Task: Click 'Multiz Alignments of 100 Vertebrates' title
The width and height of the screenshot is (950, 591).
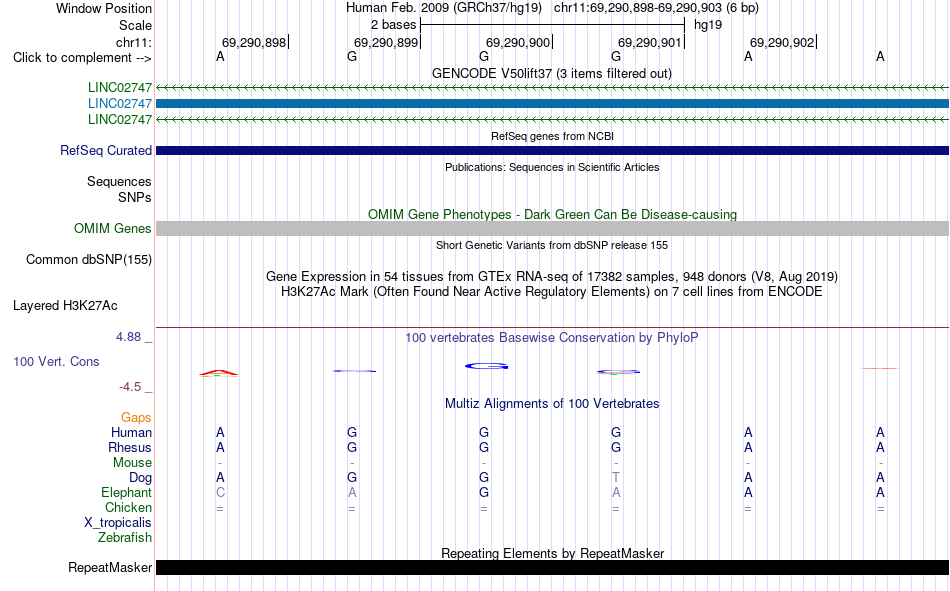Action: [552, 404]
